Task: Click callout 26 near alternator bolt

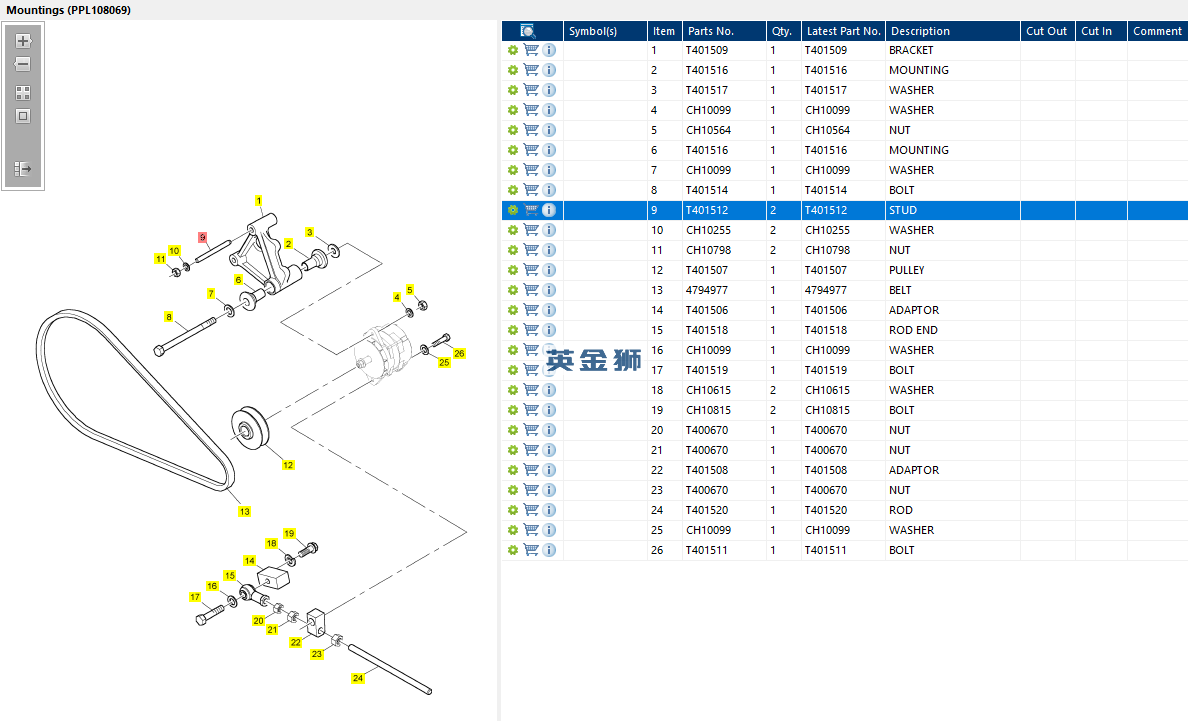Action: tap(459, 353)
